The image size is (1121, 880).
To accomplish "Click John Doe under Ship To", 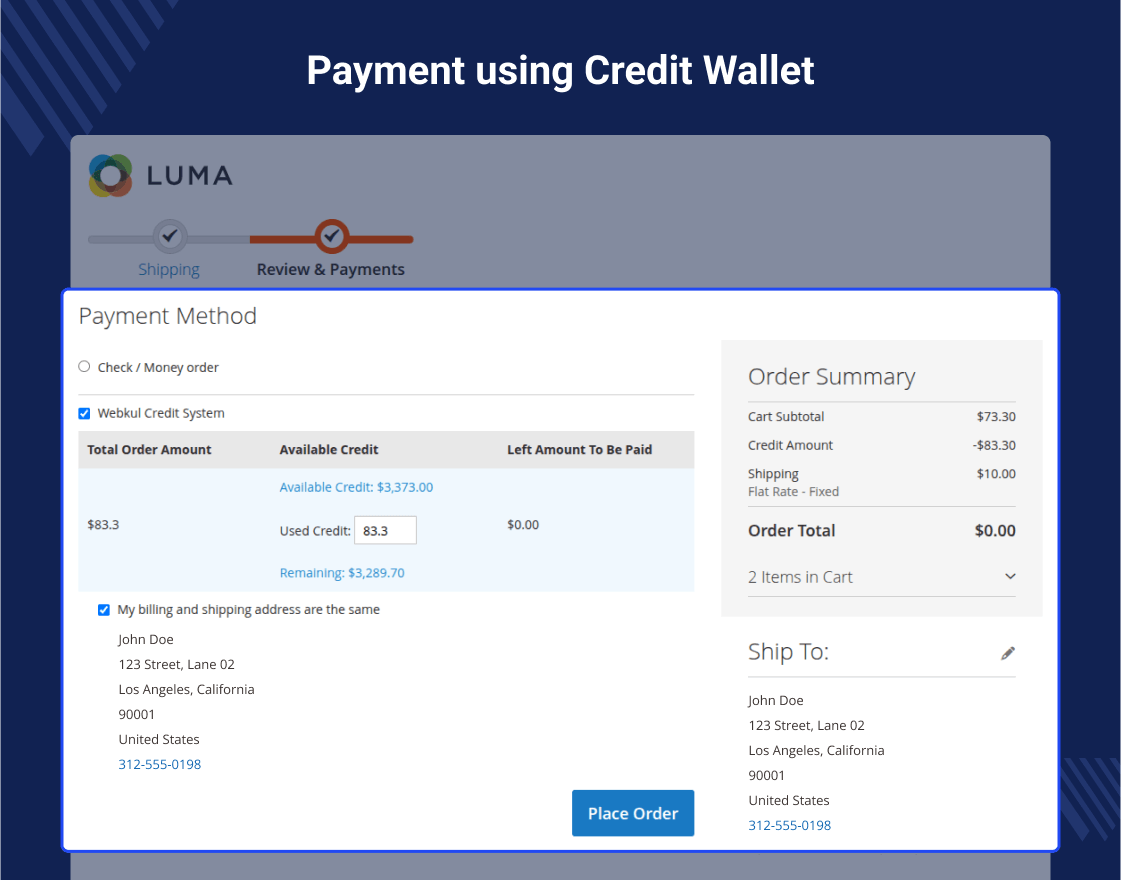I will click(776, 701).
